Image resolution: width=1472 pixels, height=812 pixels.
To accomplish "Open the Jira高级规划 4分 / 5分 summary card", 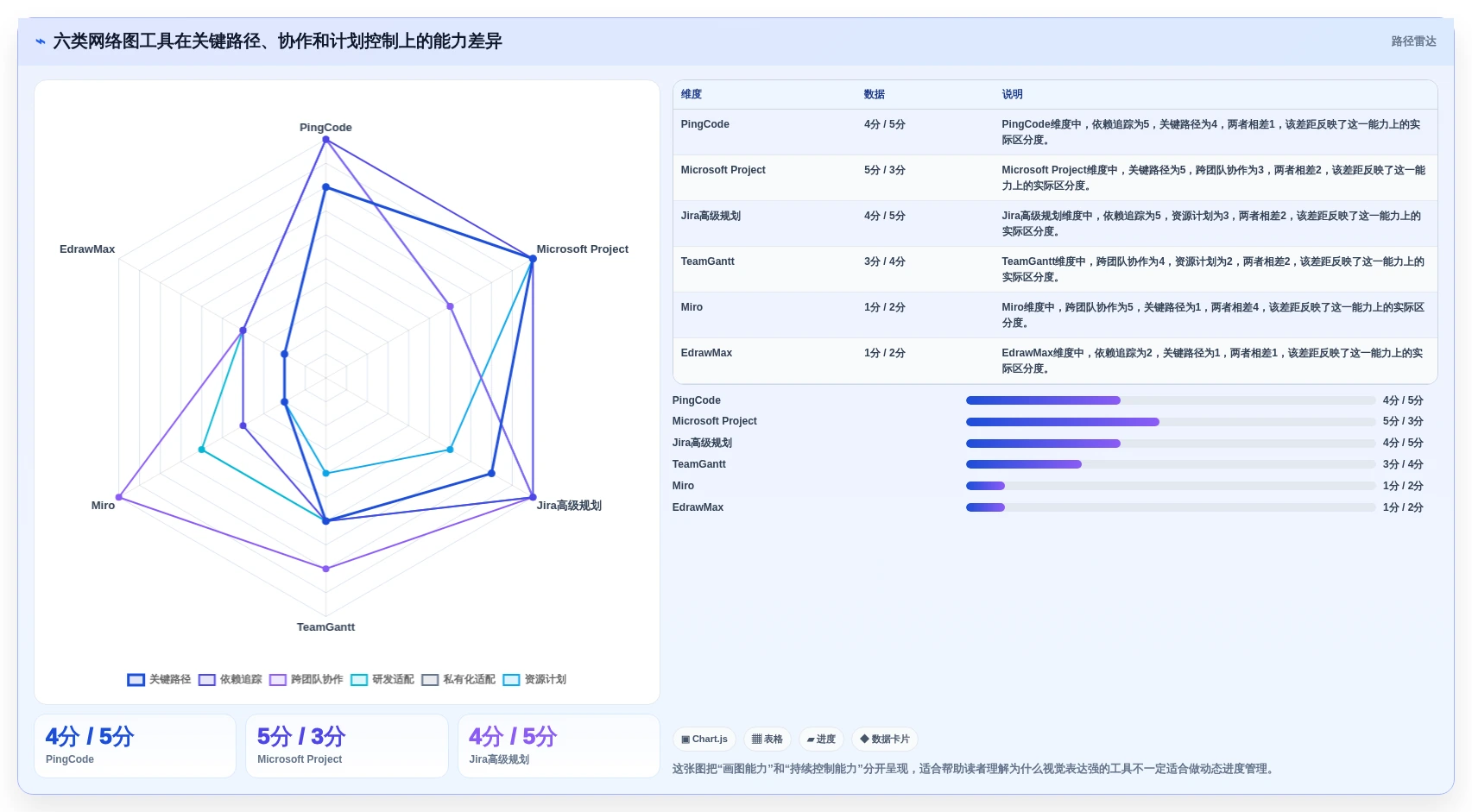I will point(559,746).
